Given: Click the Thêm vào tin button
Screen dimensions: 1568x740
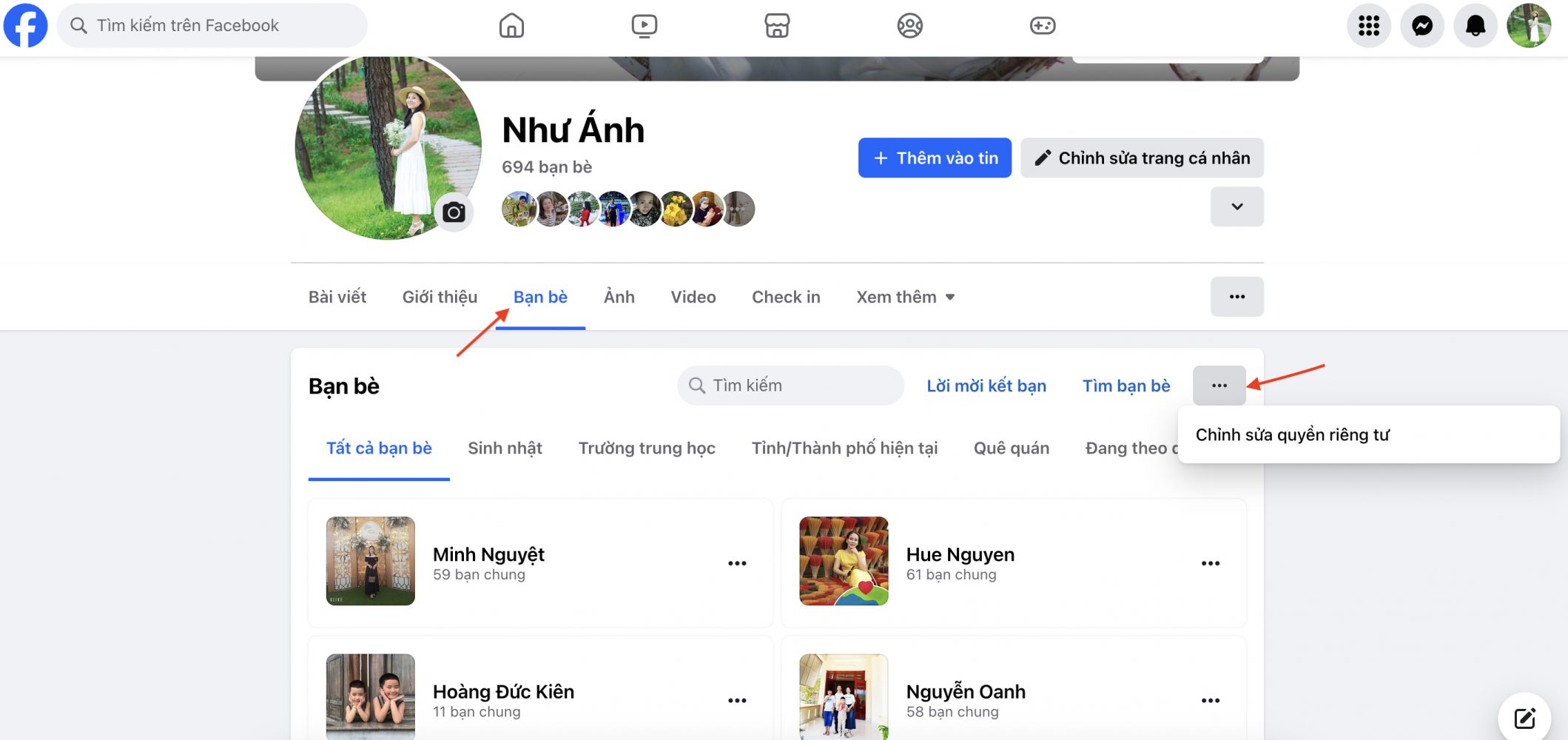Looking at the screenshot, I should [x=934, y=158].
